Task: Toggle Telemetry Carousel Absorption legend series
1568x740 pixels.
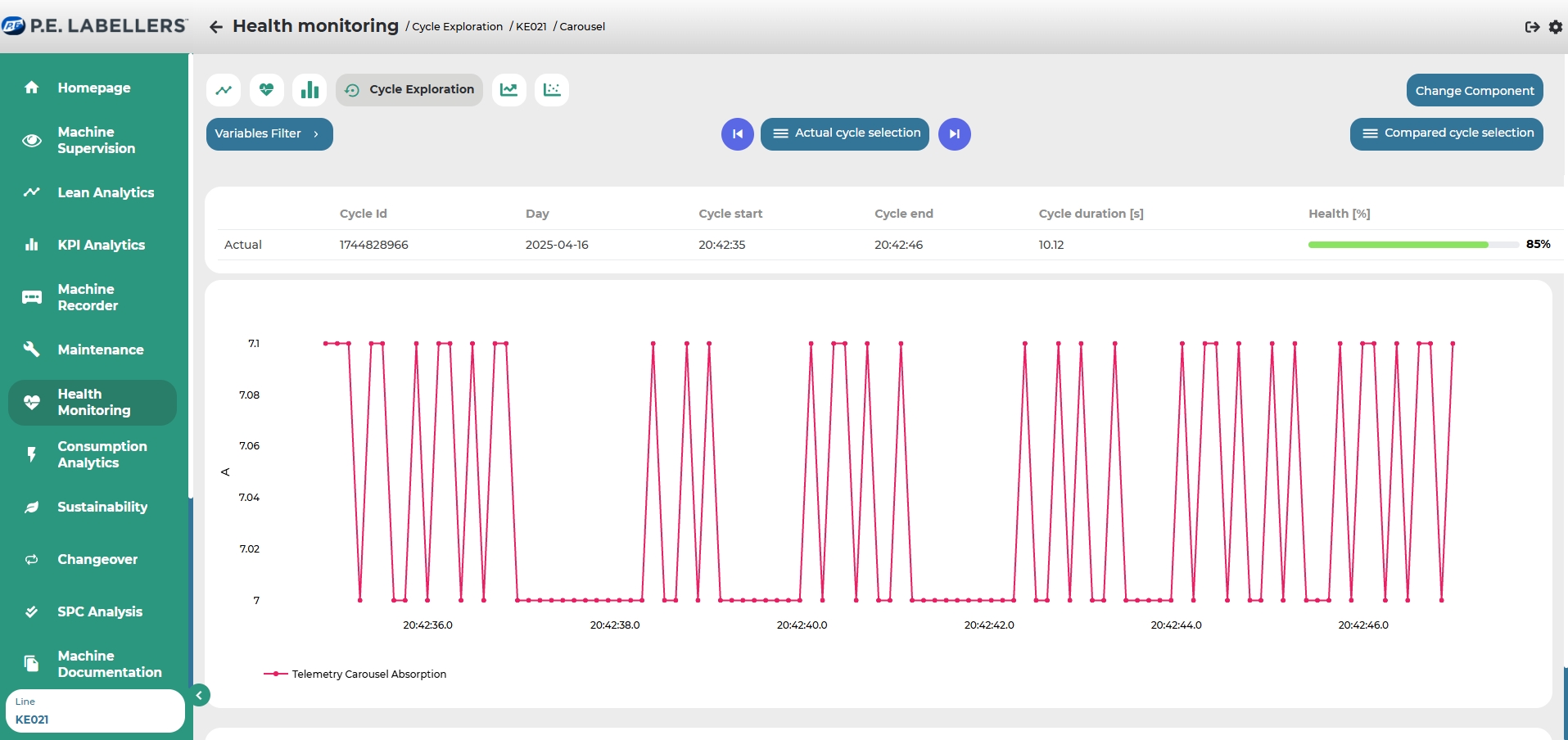Action: (x=355, y=674)
